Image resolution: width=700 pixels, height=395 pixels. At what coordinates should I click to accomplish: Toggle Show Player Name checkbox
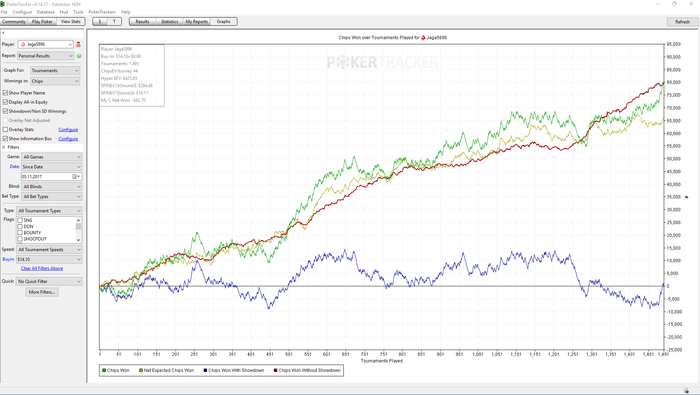tap(5, 93)
